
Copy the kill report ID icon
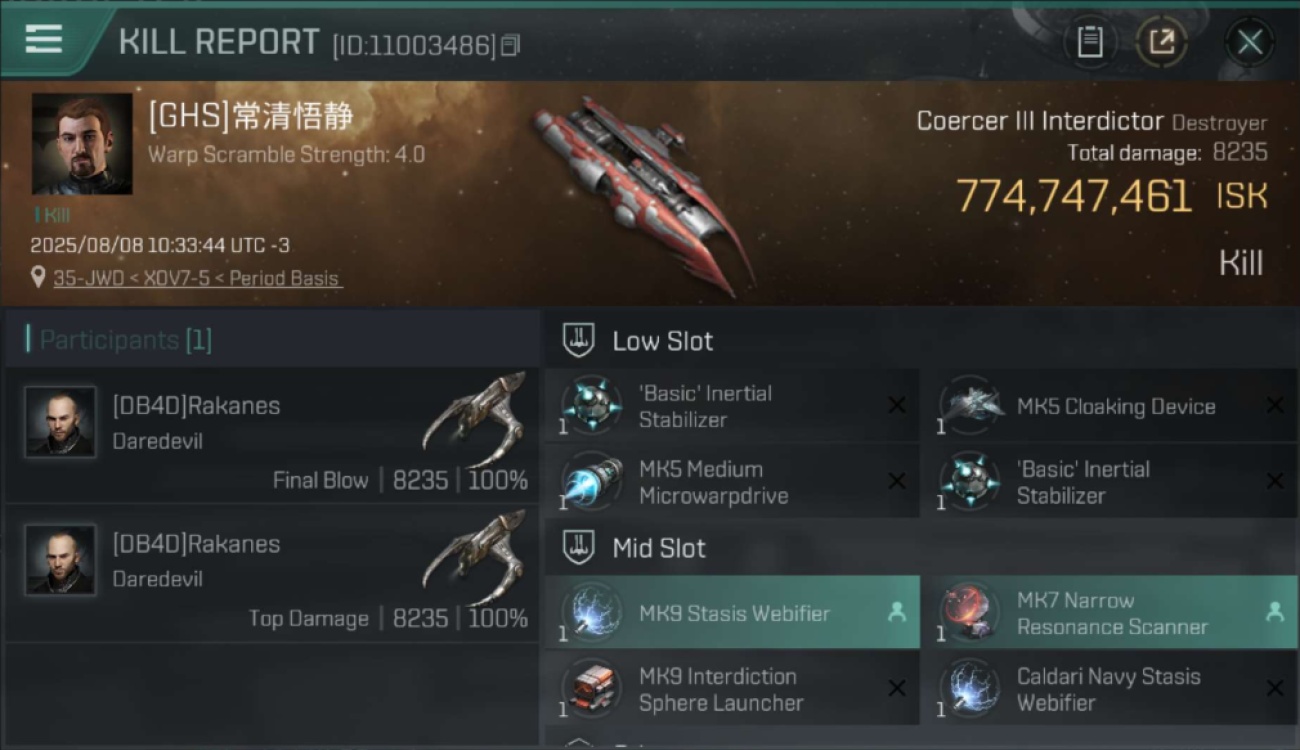click(511, 46)
